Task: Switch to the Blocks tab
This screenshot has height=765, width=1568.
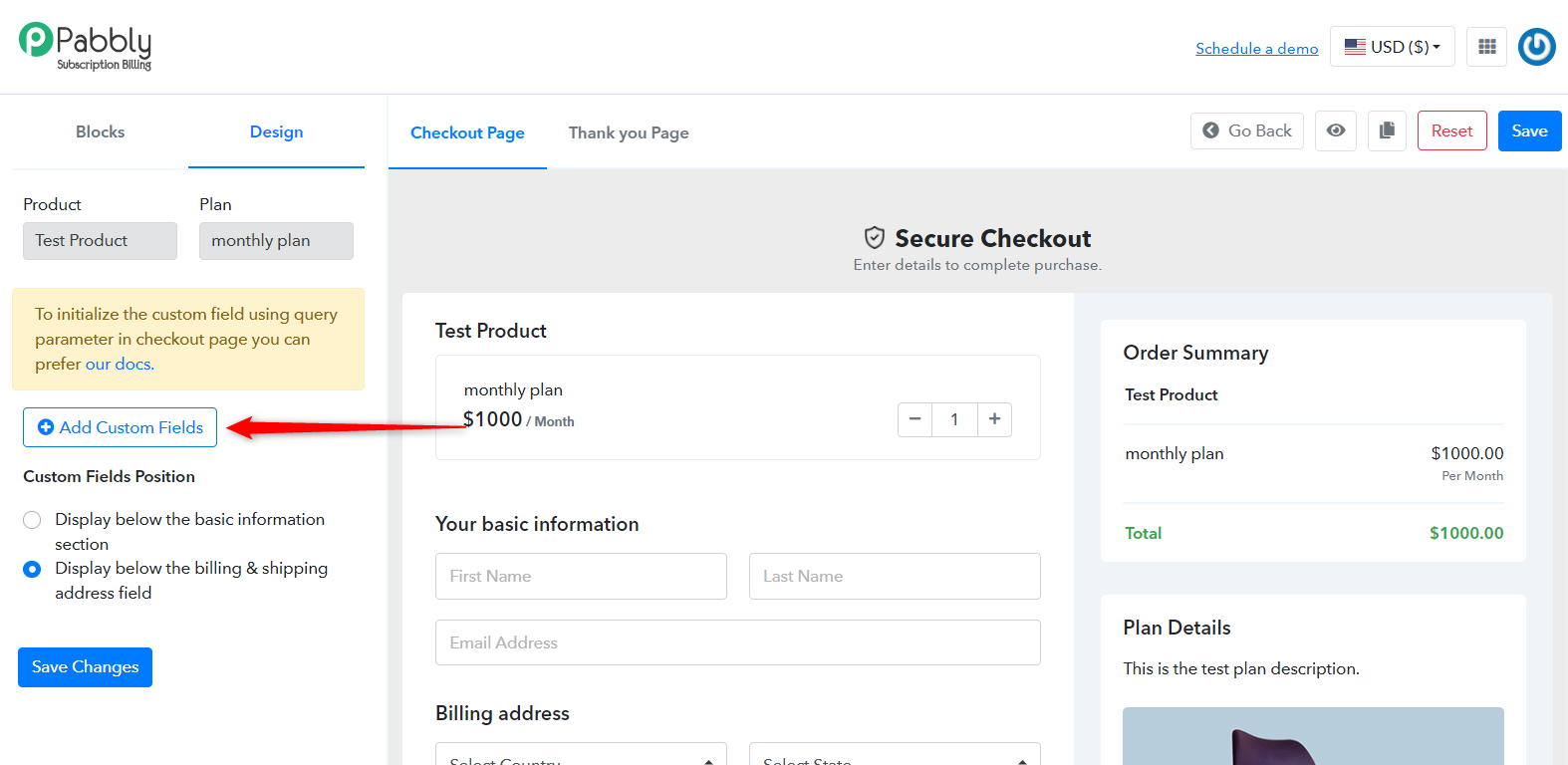Action: [101, 131]
